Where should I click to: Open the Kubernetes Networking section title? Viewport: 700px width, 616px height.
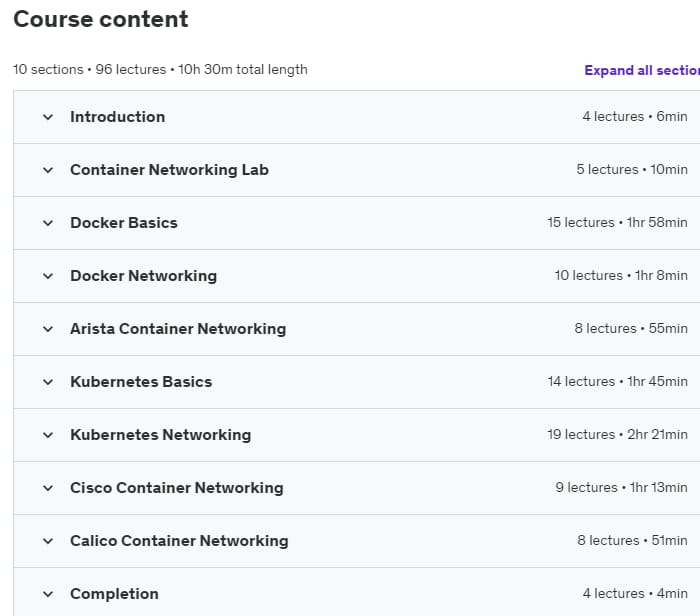(x=161, y=435)
